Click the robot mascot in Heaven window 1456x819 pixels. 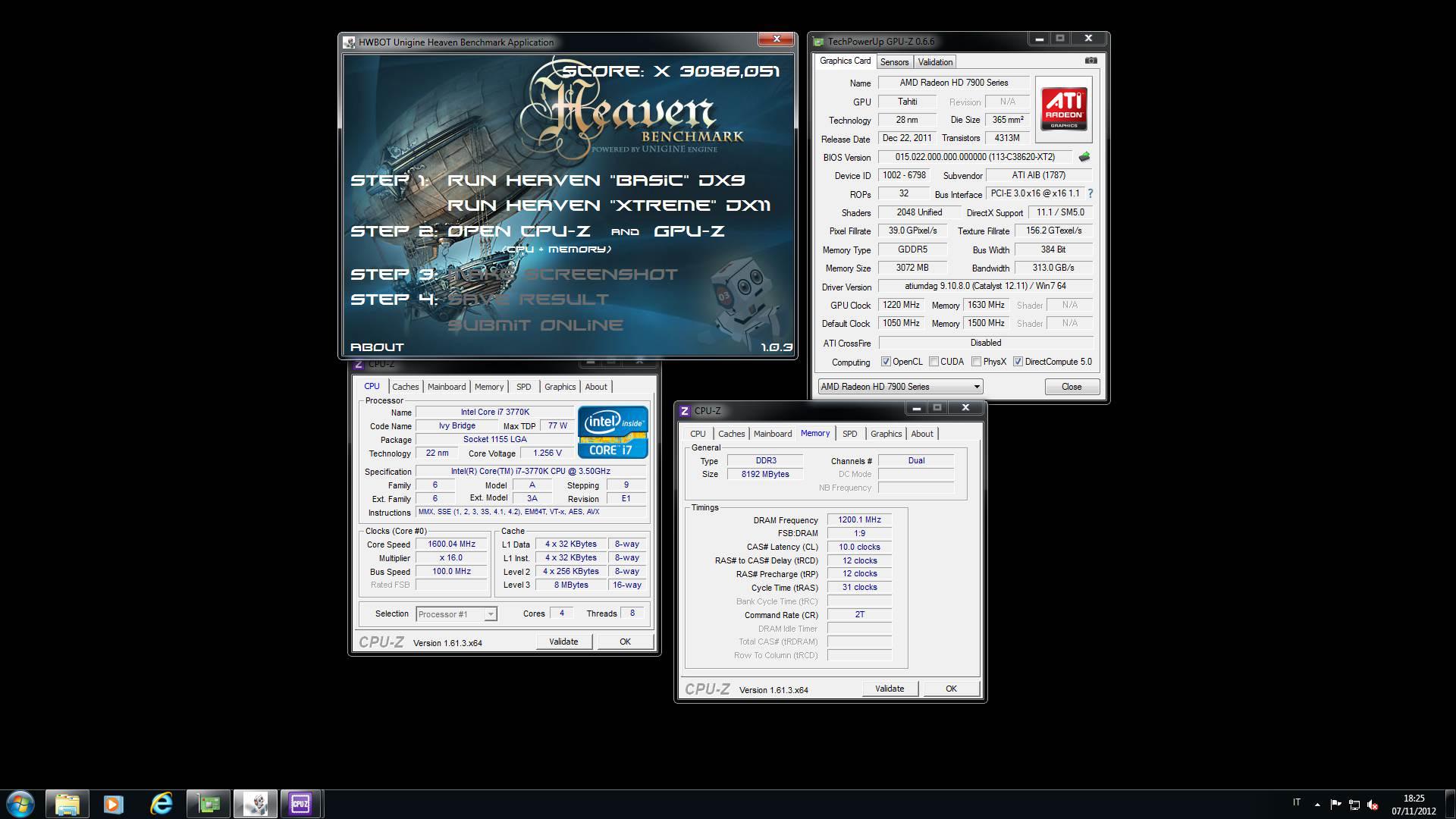point(747,303)
